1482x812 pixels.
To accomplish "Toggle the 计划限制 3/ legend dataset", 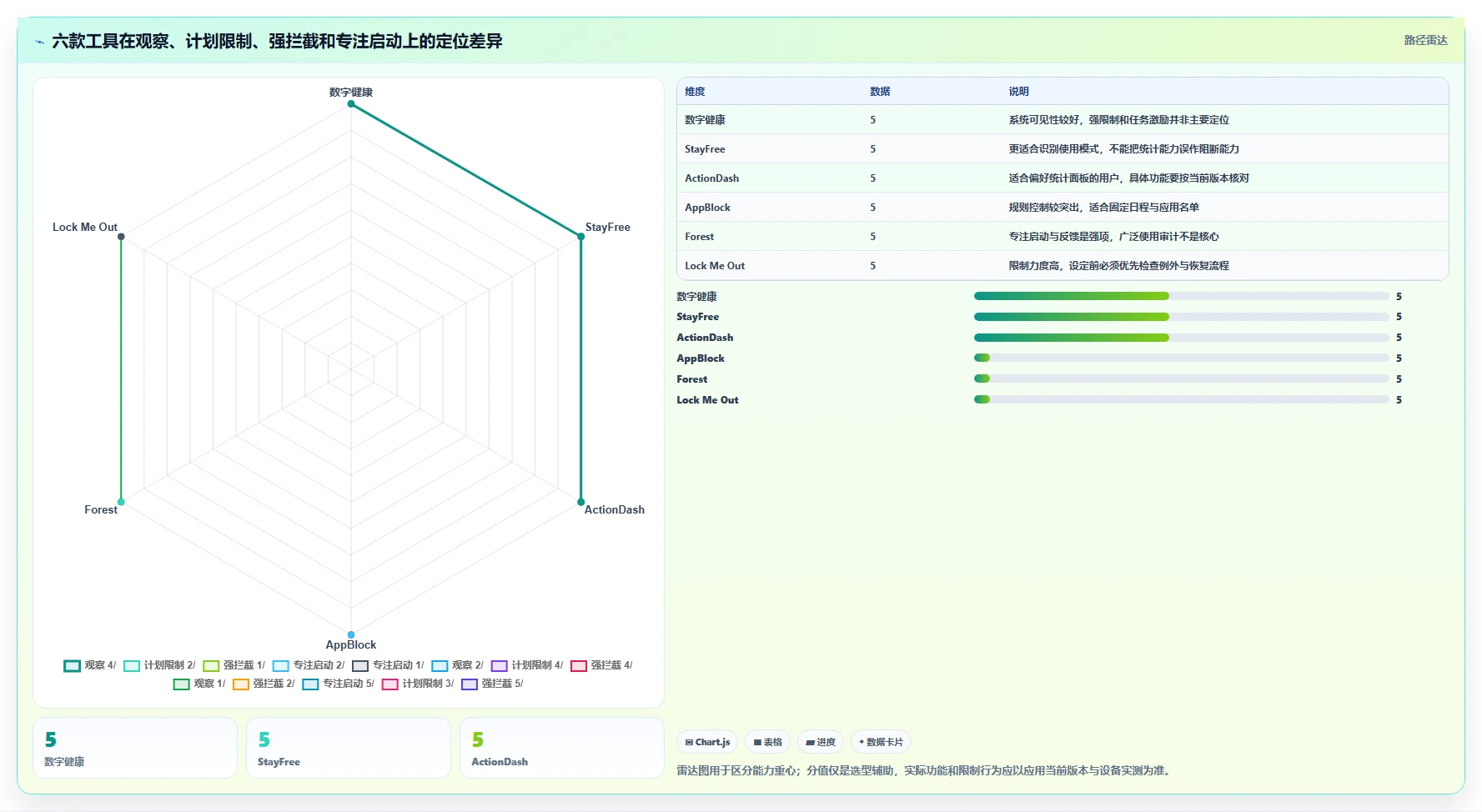I will (x=418, y=684).
